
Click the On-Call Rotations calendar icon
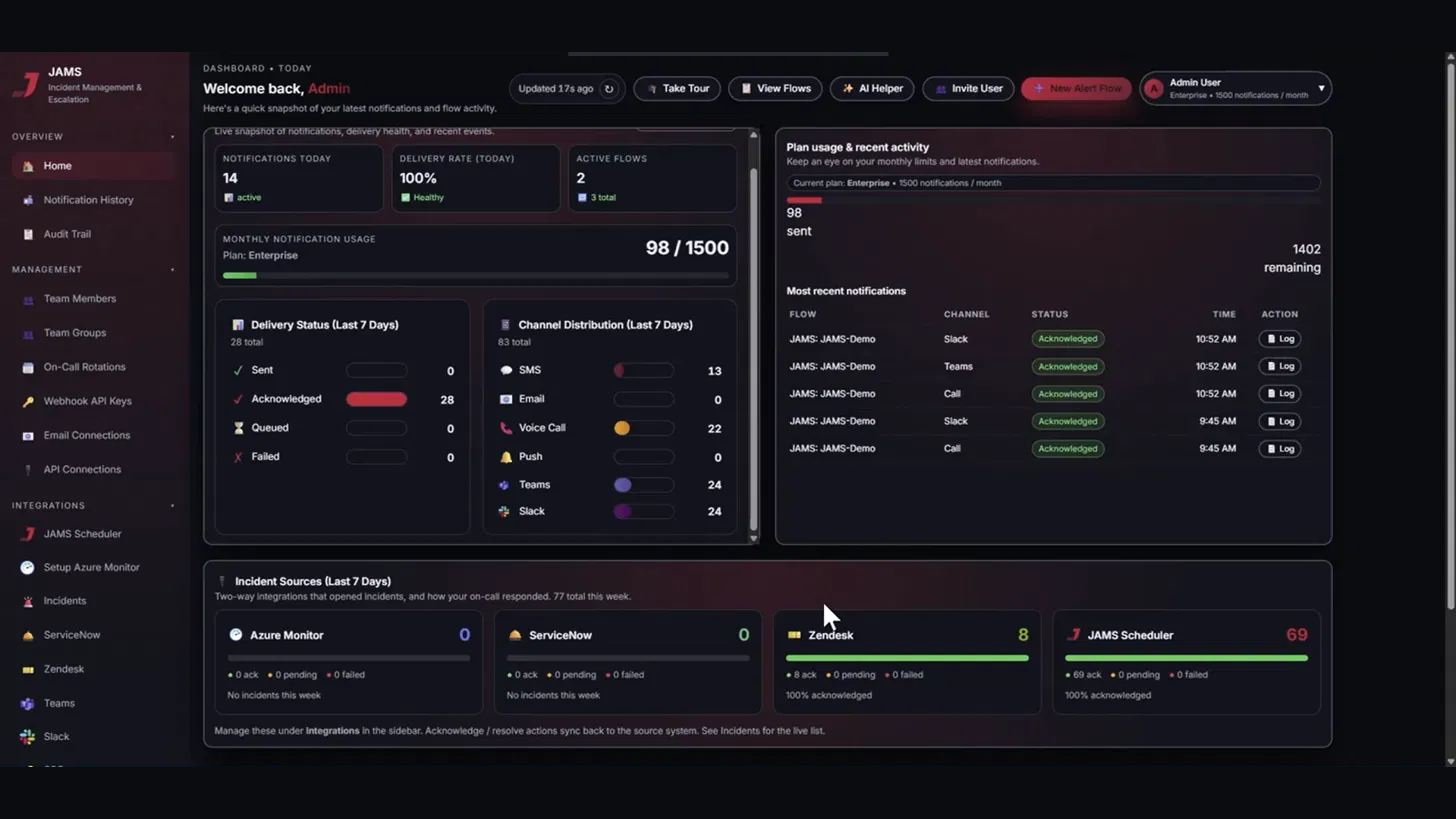(28, 367)
